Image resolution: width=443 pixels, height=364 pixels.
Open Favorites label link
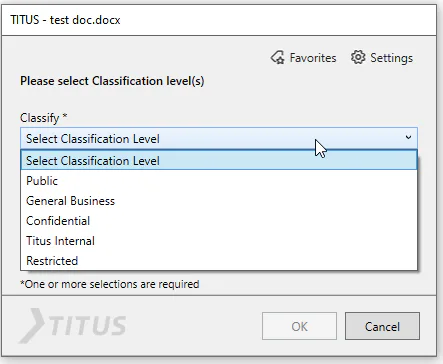click(313, 58)
